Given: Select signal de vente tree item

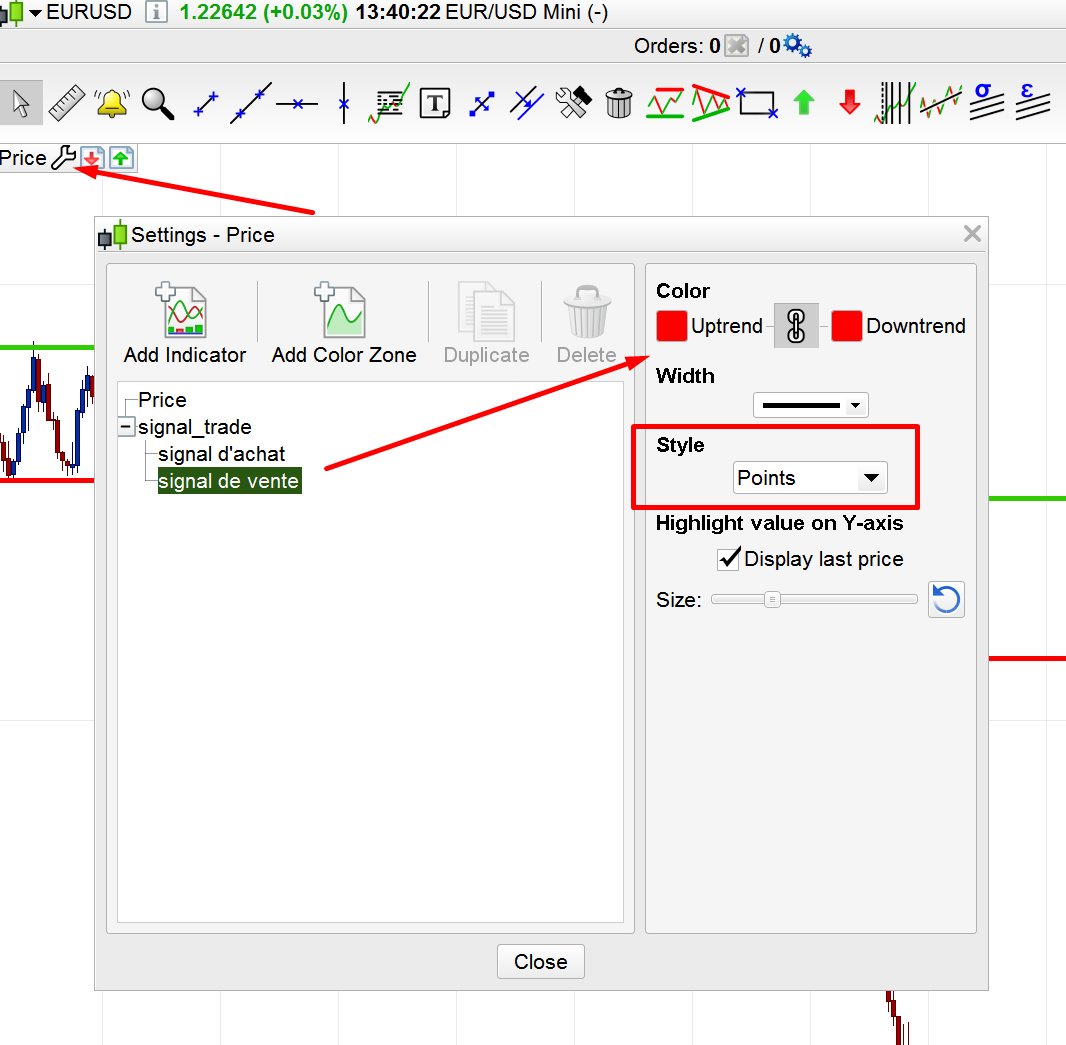Looking at the screenshot, I should [229, 481].
